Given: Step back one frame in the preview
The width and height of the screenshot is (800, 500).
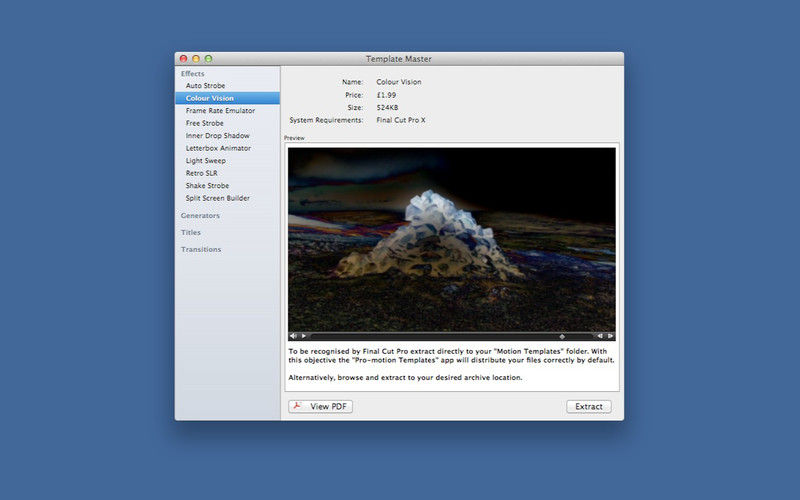Looking at the screenshot, I should (x=600, y=336).
